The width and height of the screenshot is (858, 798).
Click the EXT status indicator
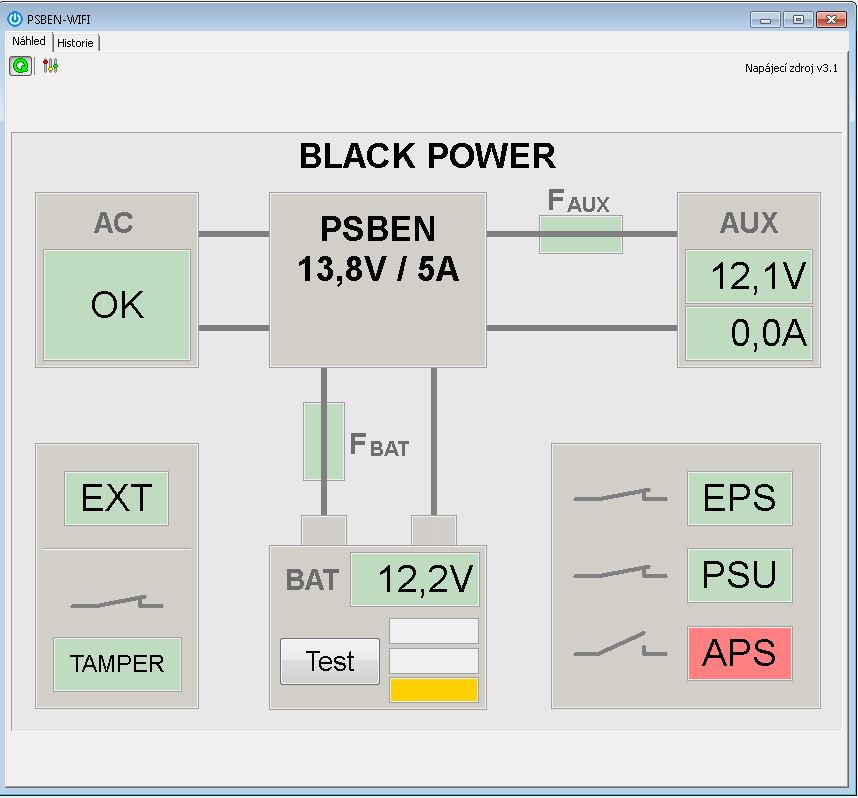tap(117, 498)
